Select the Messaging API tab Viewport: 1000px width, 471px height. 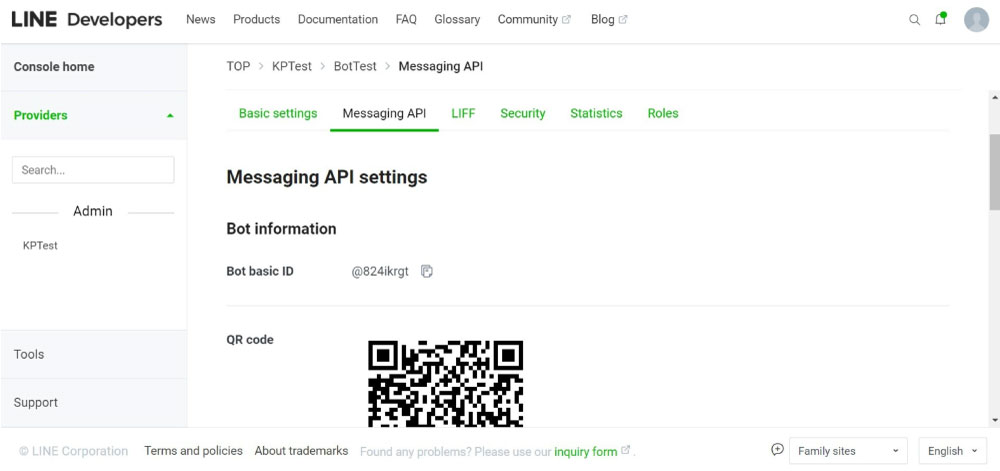[385, 113]
